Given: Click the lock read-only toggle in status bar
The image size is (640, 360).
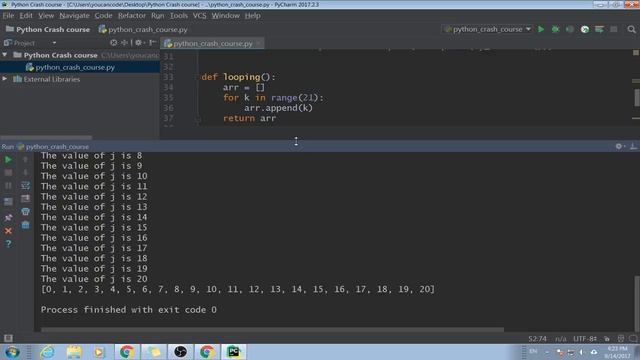Looking at the screenshot, I should 607,338.
